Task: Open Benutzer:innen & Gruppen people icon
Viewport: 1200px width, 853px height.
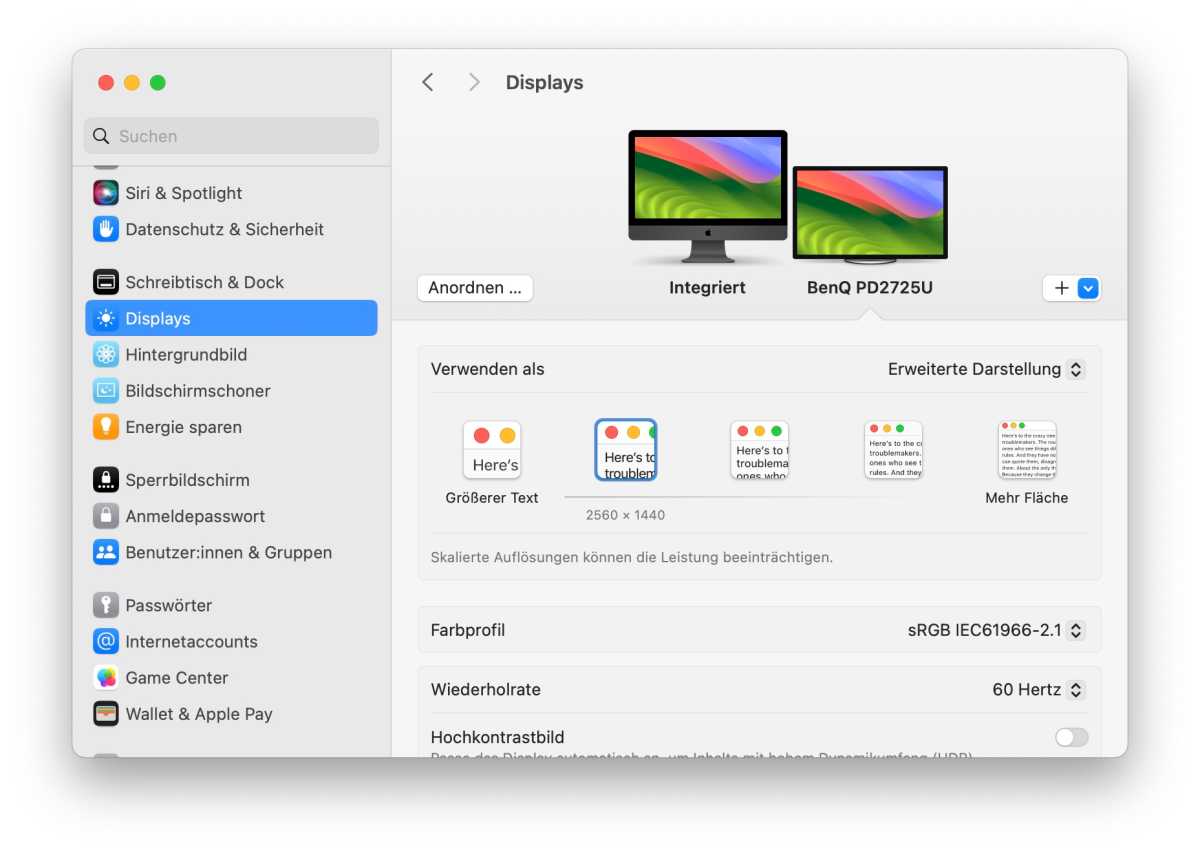Action: 106,552
